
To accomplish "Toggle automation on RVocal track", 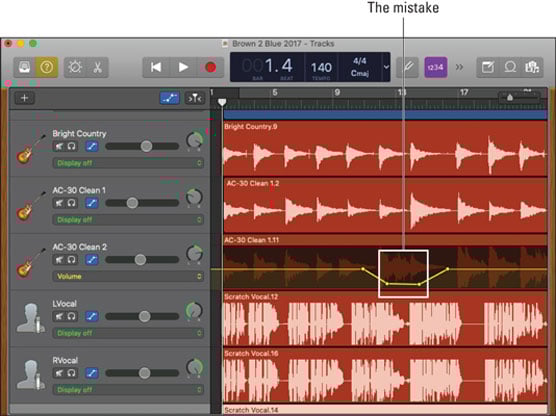I will pos(92,373).
